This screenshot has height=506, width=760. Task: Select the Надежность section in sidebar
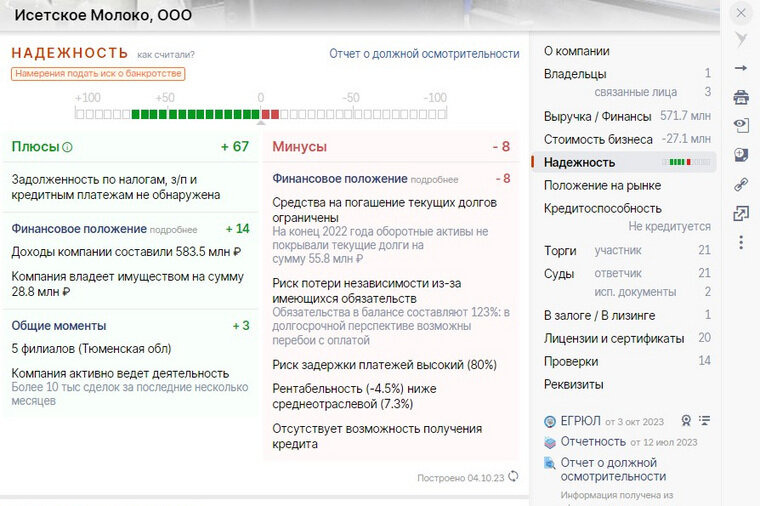pos(624,162)
